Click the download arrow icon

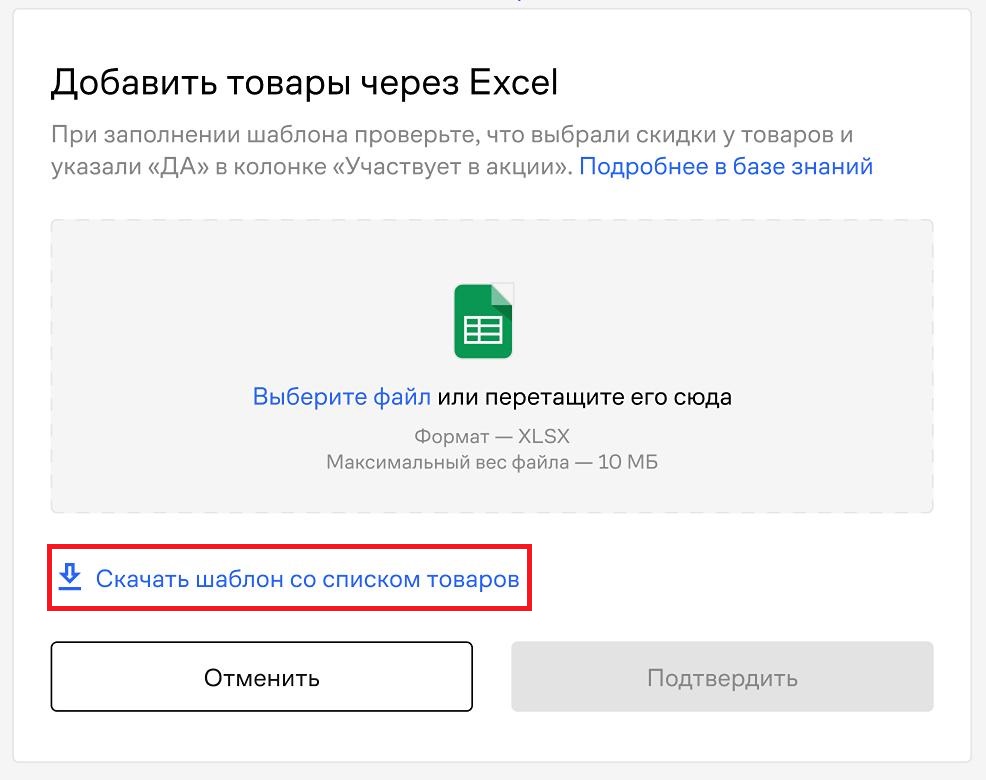point(69,577)
